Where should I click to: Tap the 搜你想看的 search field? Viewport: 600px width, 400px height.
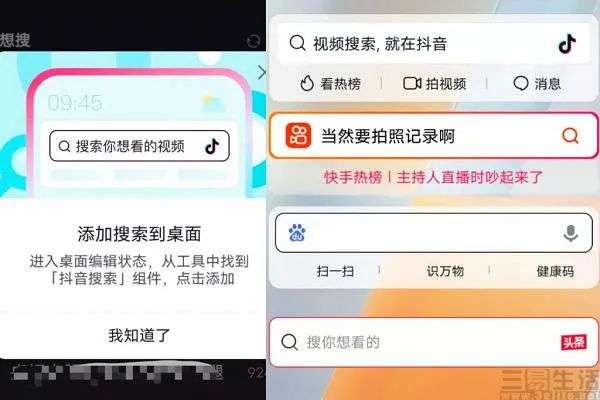[434, 342]
